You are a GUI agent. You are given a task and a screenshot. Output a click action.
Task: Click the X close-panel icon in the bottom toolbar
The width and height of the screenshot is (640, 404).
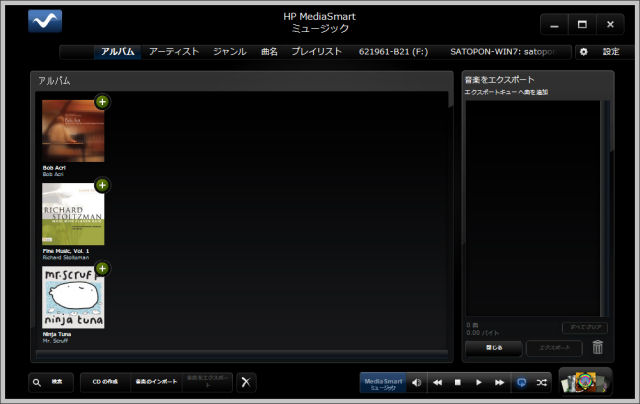point(246,382)
